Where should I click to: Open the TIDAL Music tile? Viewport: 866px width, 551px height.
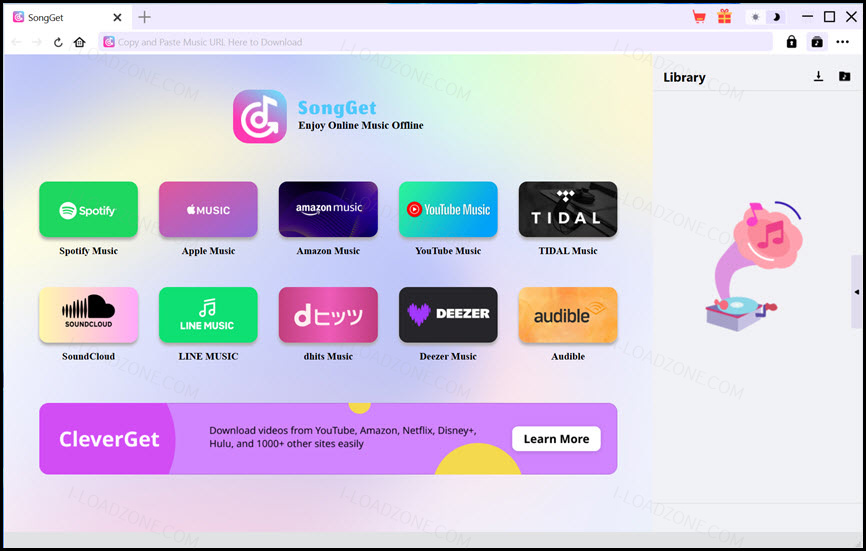(568, 210)
